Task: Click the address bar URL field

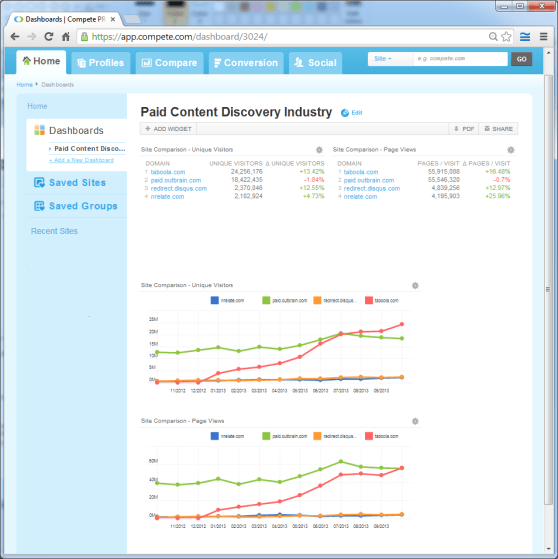Action: pyautogui.click(x=283, y=37)
